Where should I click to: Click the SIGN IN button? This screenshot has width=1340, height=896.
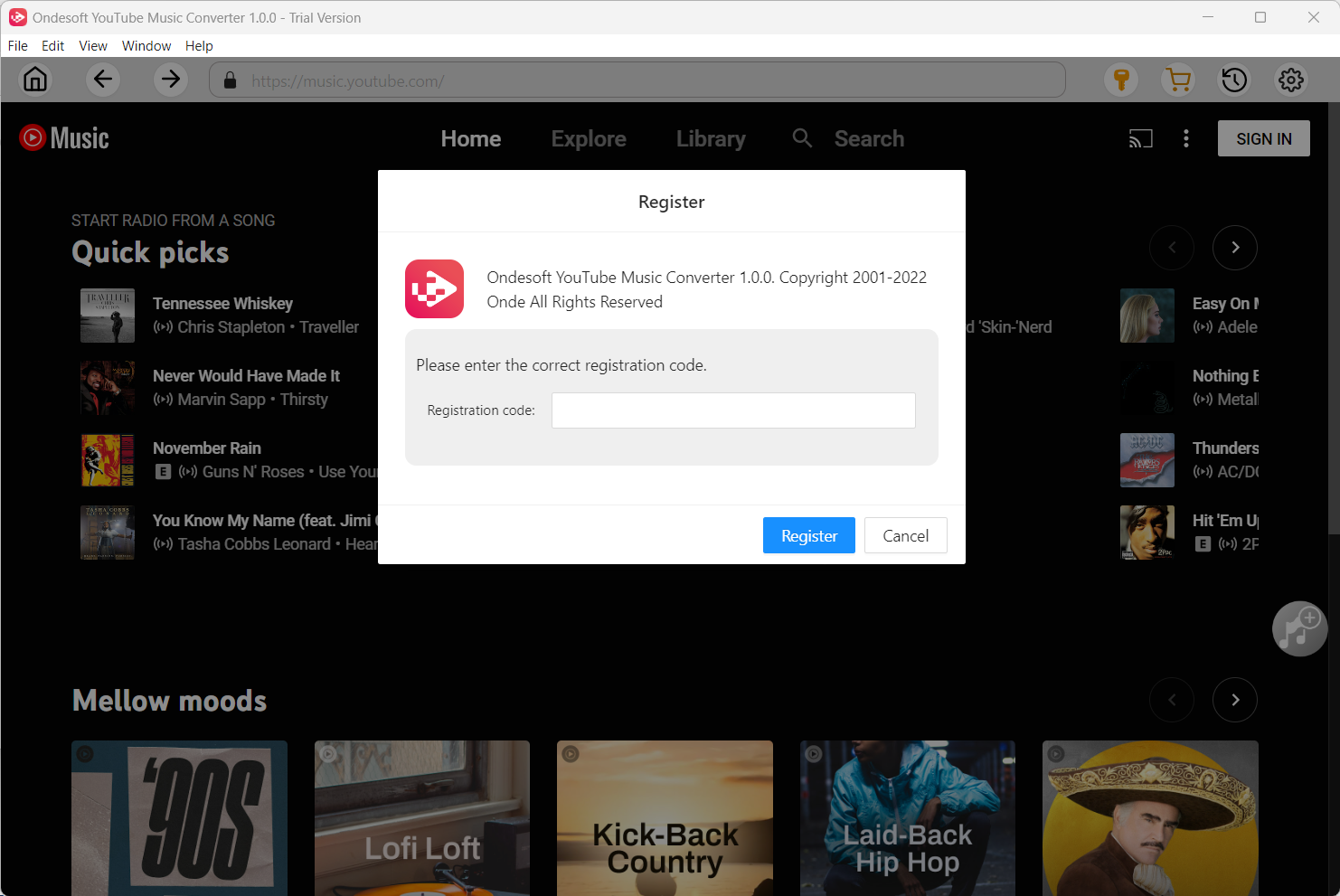1264,138
